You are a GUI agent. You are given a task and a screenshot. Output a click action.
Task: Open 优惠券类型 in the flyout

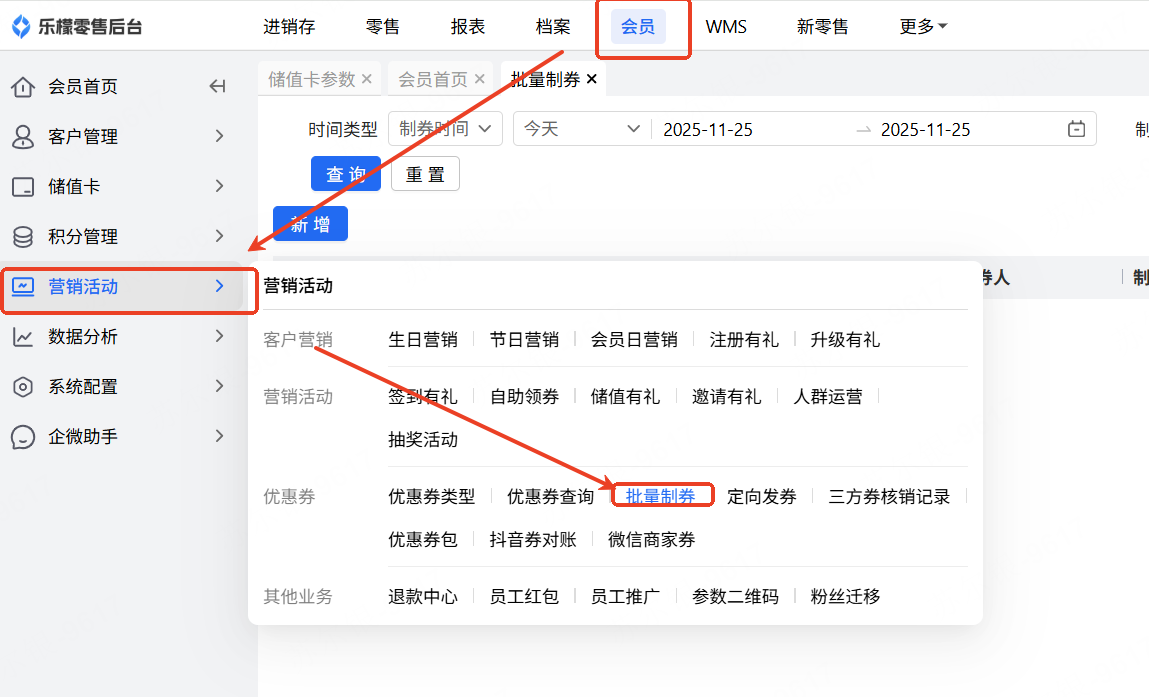432,496
